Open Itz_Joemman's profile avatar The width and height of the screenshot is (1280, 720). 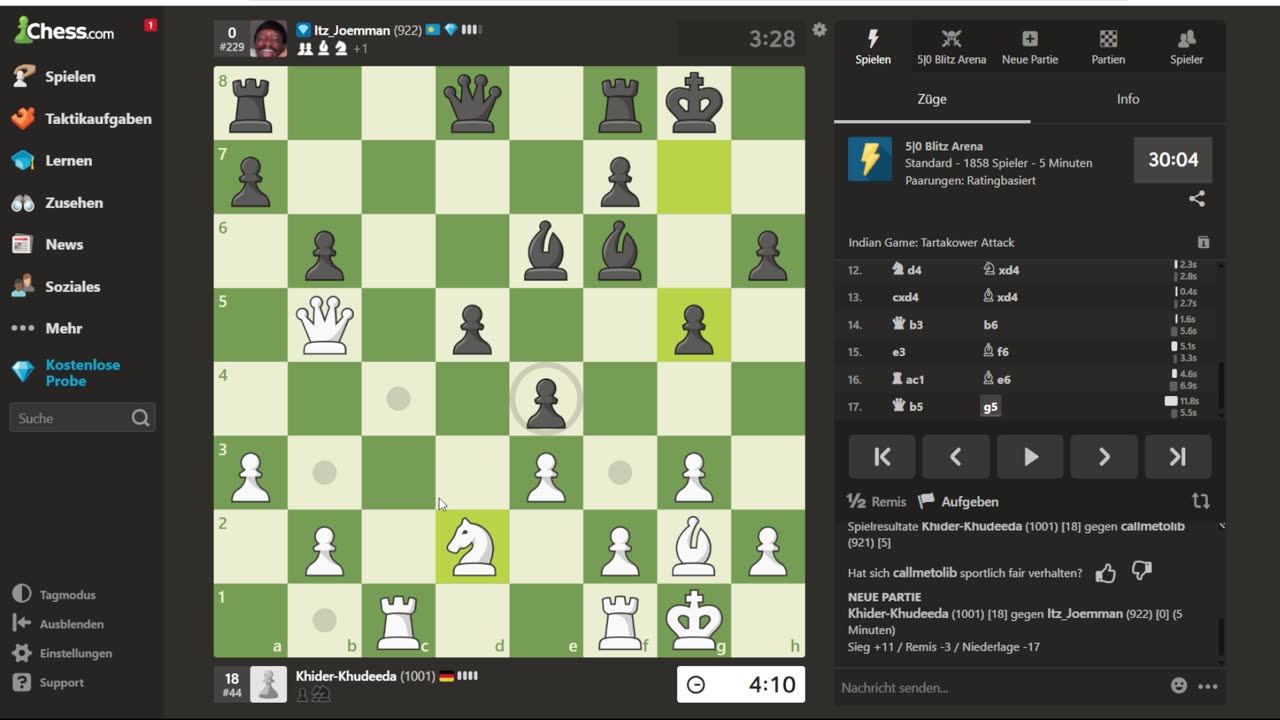coord(268,39)
